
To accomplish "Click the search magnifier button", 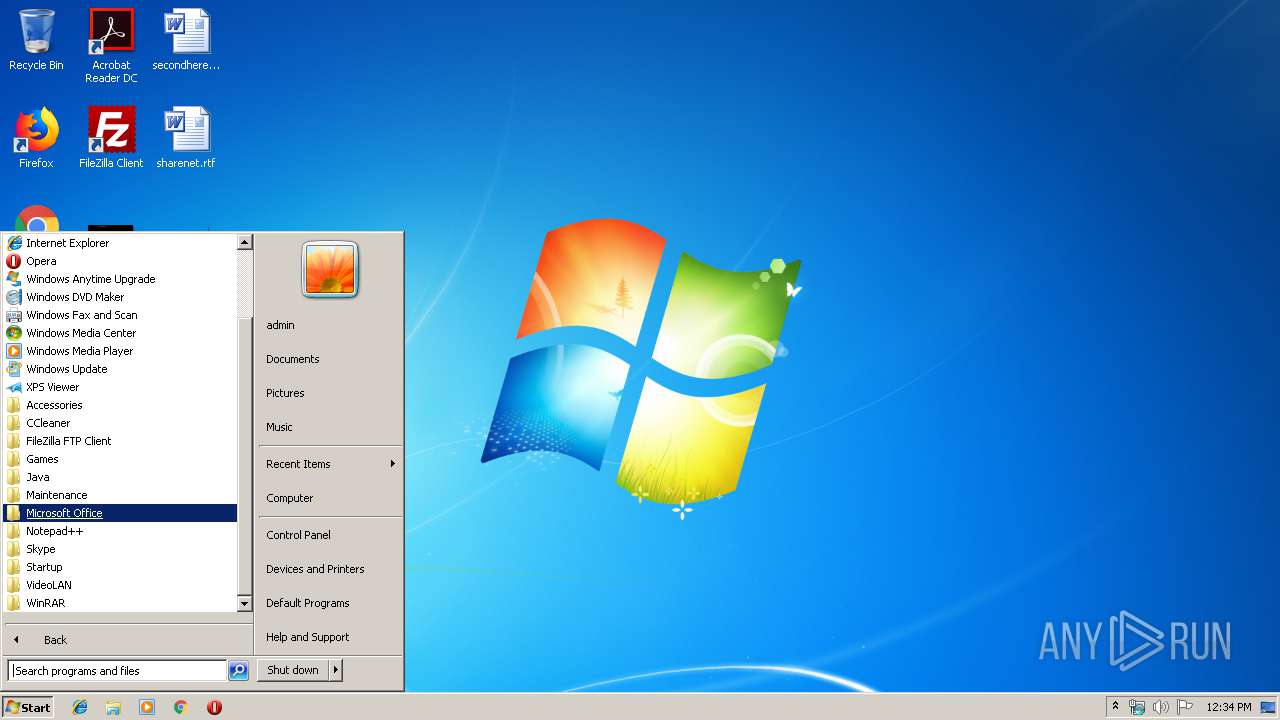I will [238, 671].
